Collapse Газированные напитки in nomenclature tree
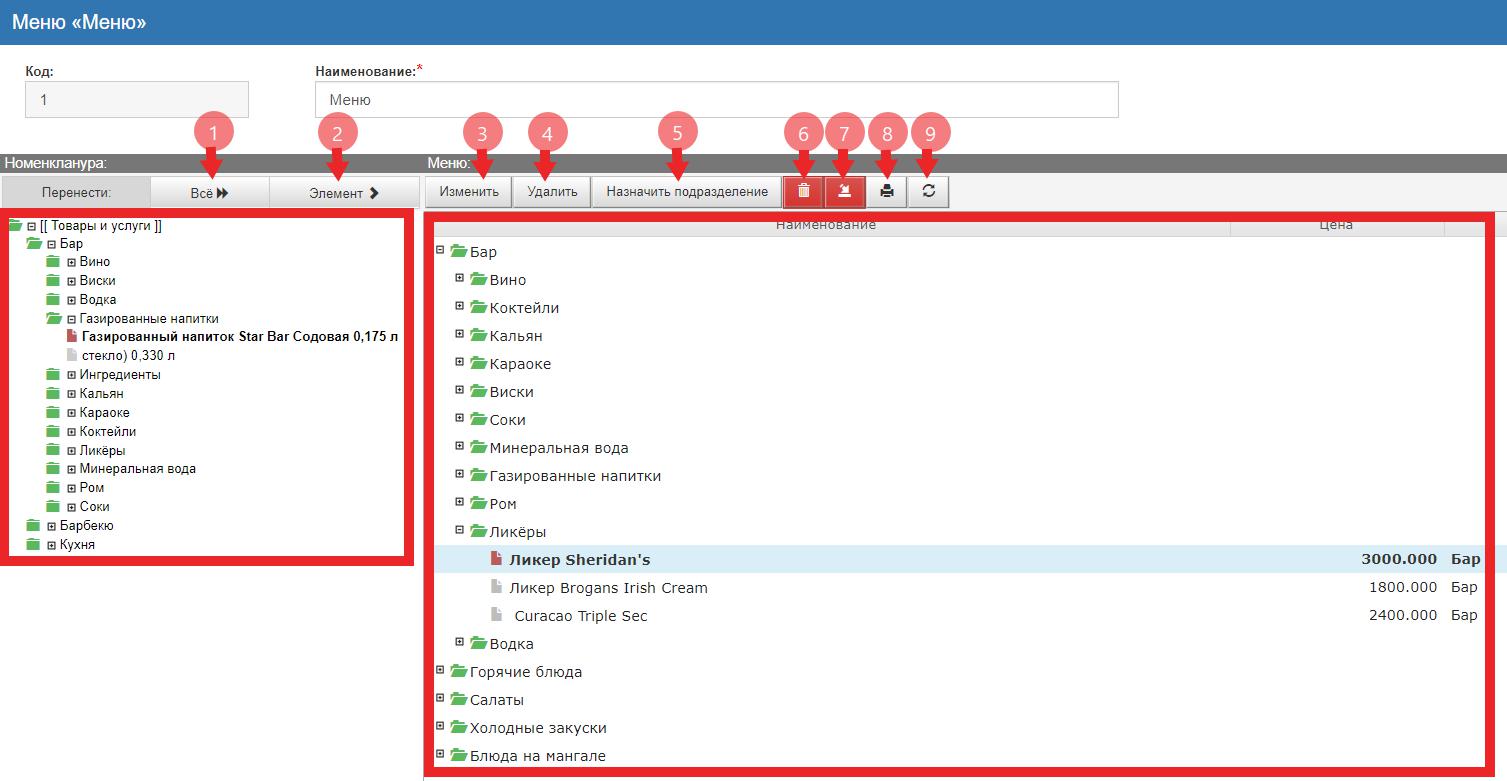The width and height of the screenshot is (1507, 781). tap(71, 319)
